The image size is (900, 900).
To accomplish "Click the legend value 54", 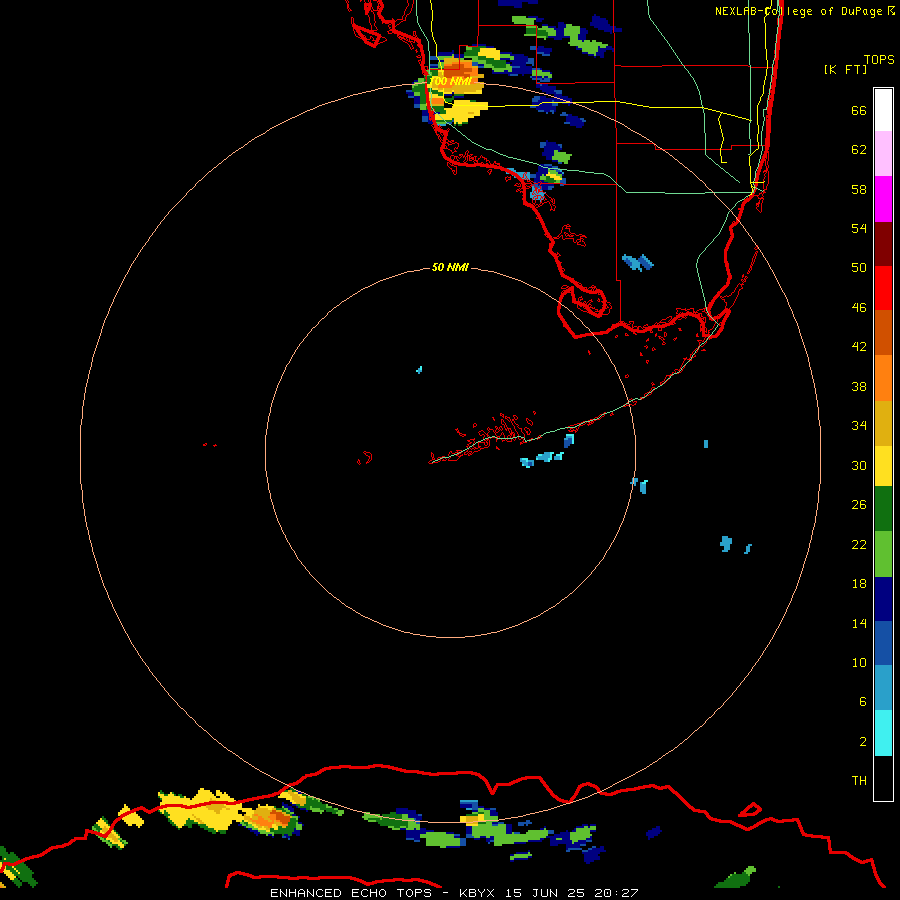I will click(x=859, y=228).
